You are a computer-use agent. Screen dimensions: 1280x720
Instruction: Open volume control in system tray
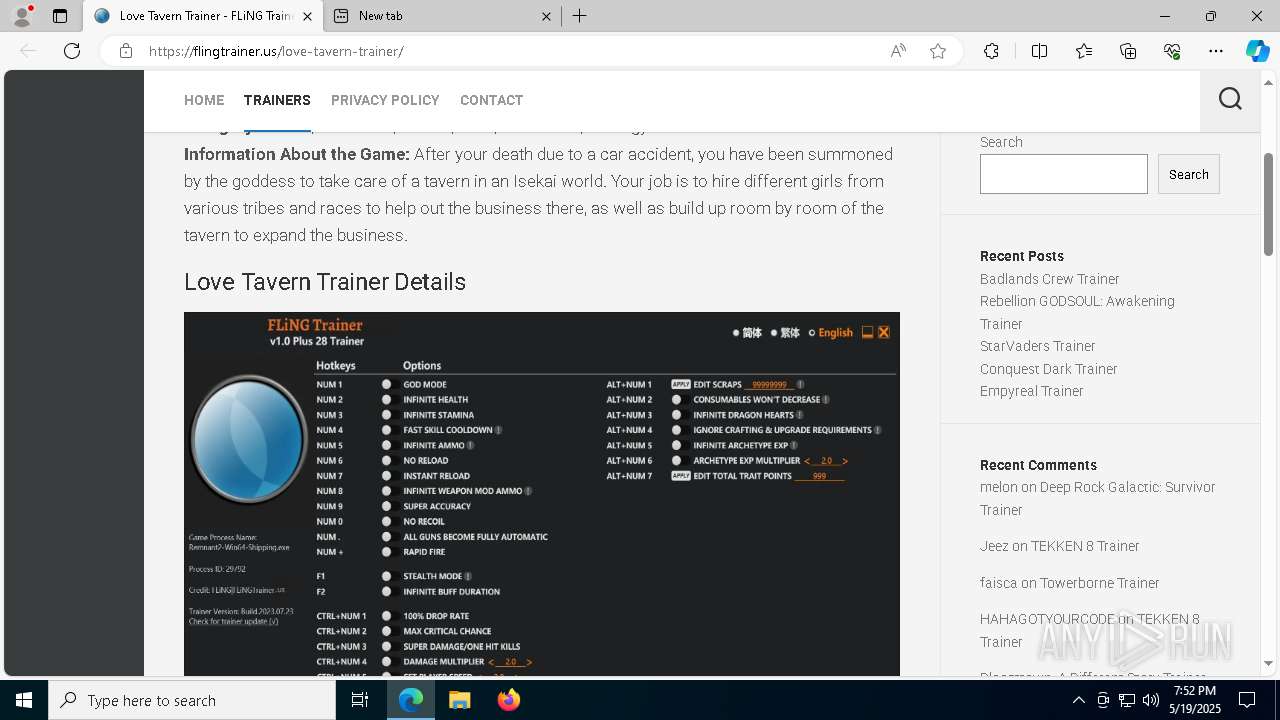pyautogui.click(x=1151, y=700)
